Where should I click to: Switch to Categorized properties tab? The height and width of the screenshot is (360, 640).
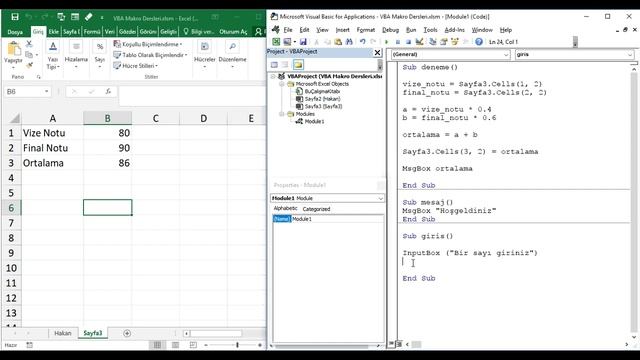(x=316, y=209)
